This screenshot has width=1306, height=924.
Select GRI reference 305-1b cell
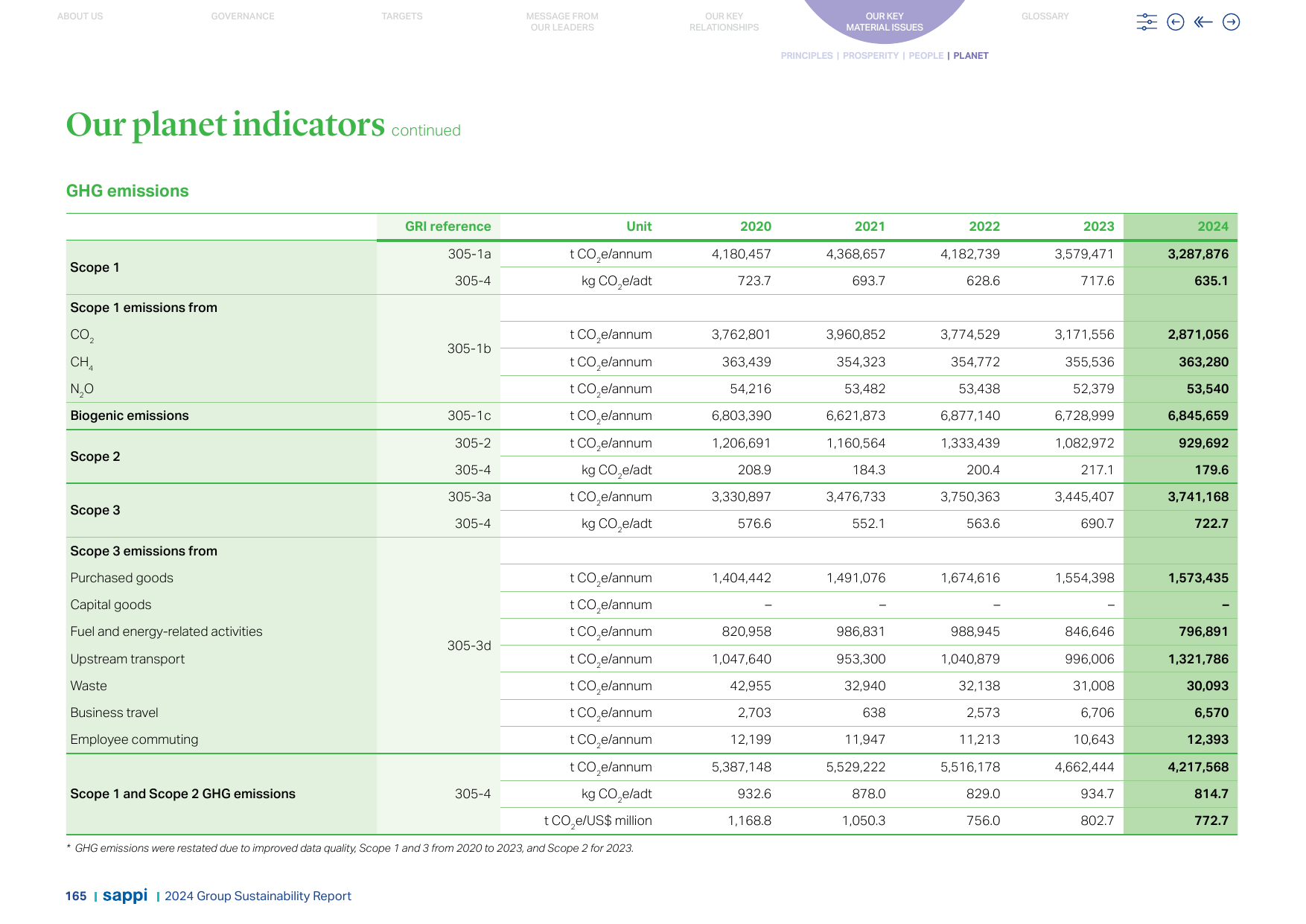(x=469, y=348)
